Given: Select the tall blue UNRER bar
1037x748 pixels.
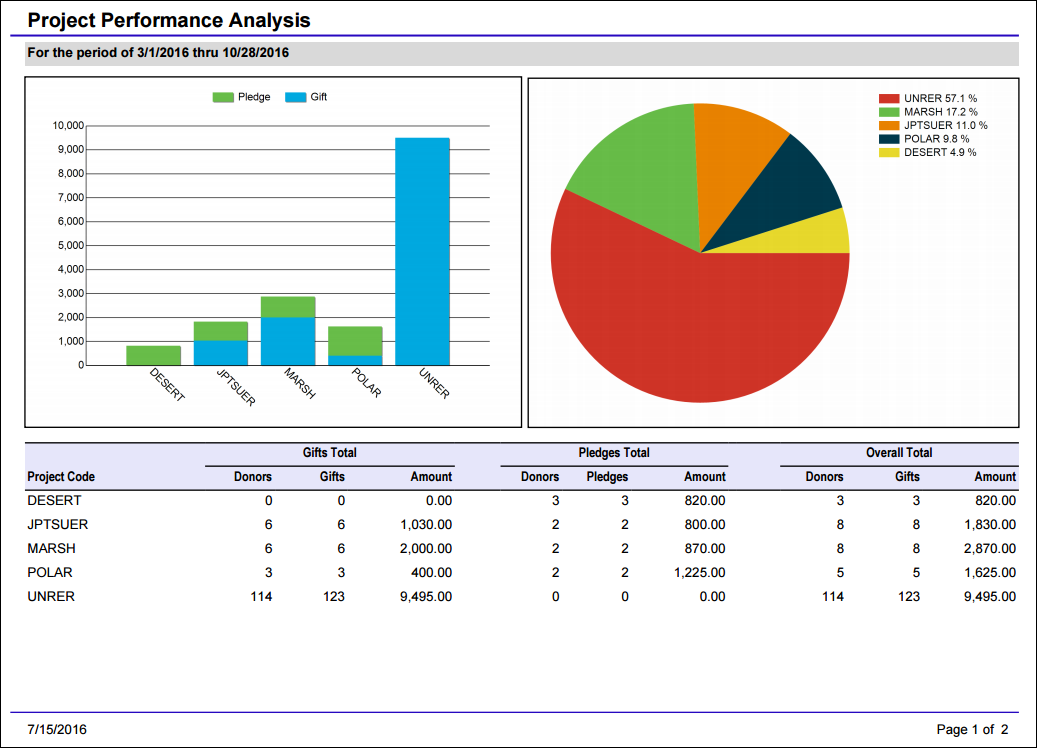Looking at the screenshot, I should (423, 251).
